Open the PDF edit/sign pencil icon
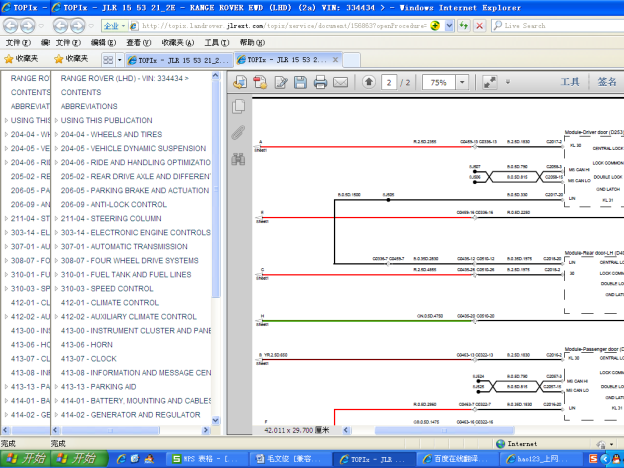This screenshot has height=468, width=624. click(x=281, y=82)
